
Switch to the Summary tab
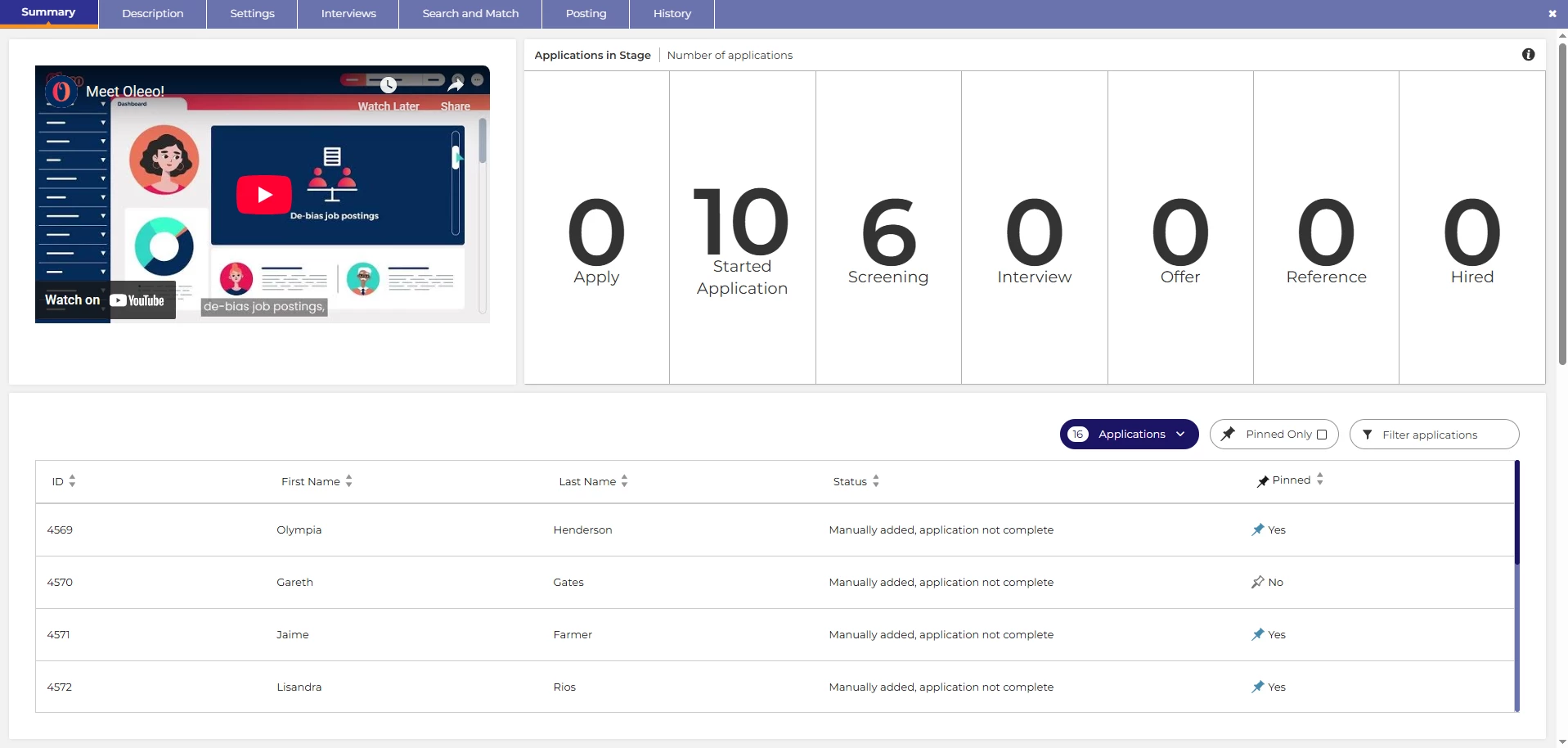point(49,14)
